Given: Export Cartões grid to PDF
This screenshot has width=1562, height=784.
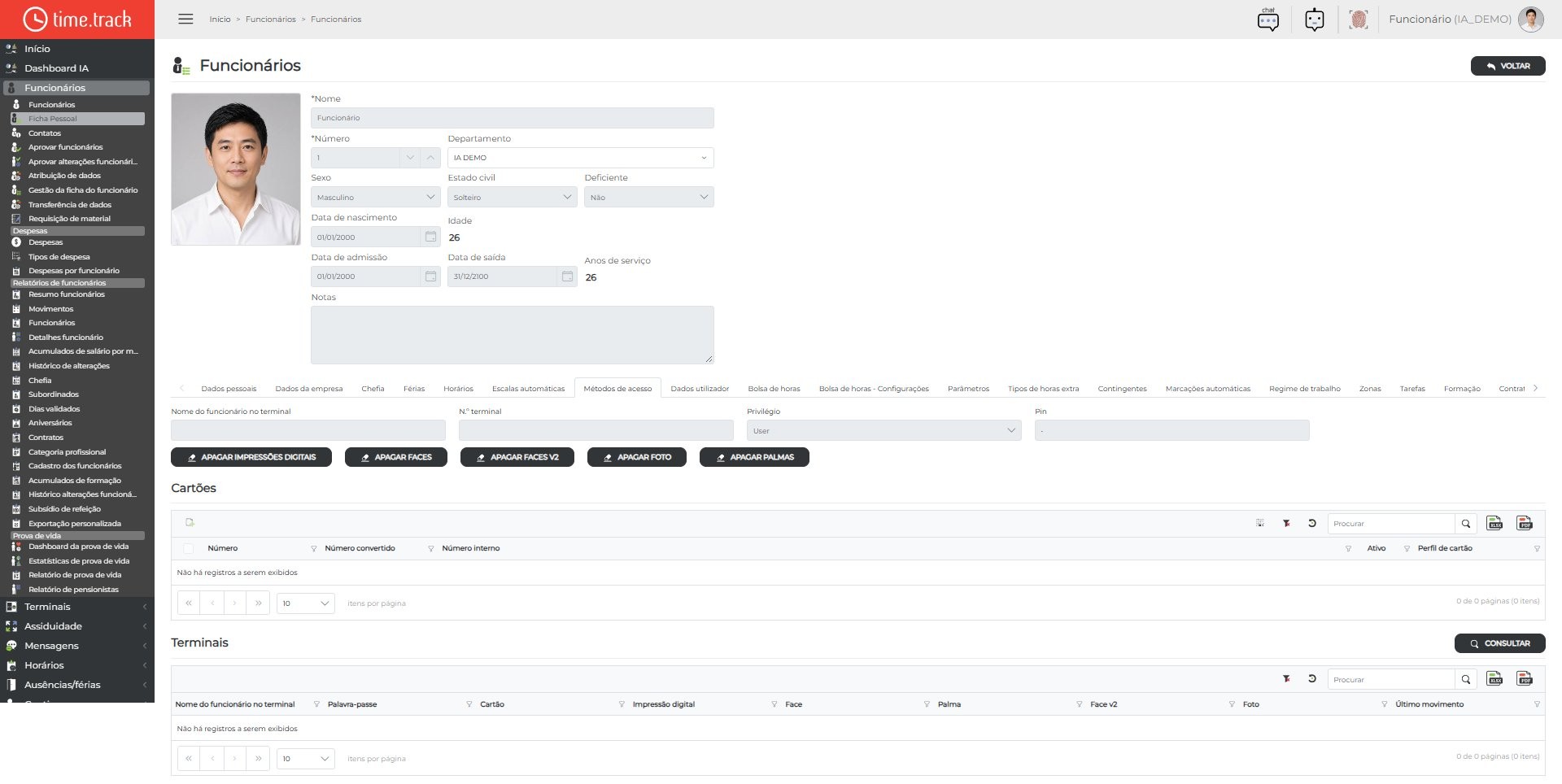Looking at the screenshot, I should (x=1525, y=523).
